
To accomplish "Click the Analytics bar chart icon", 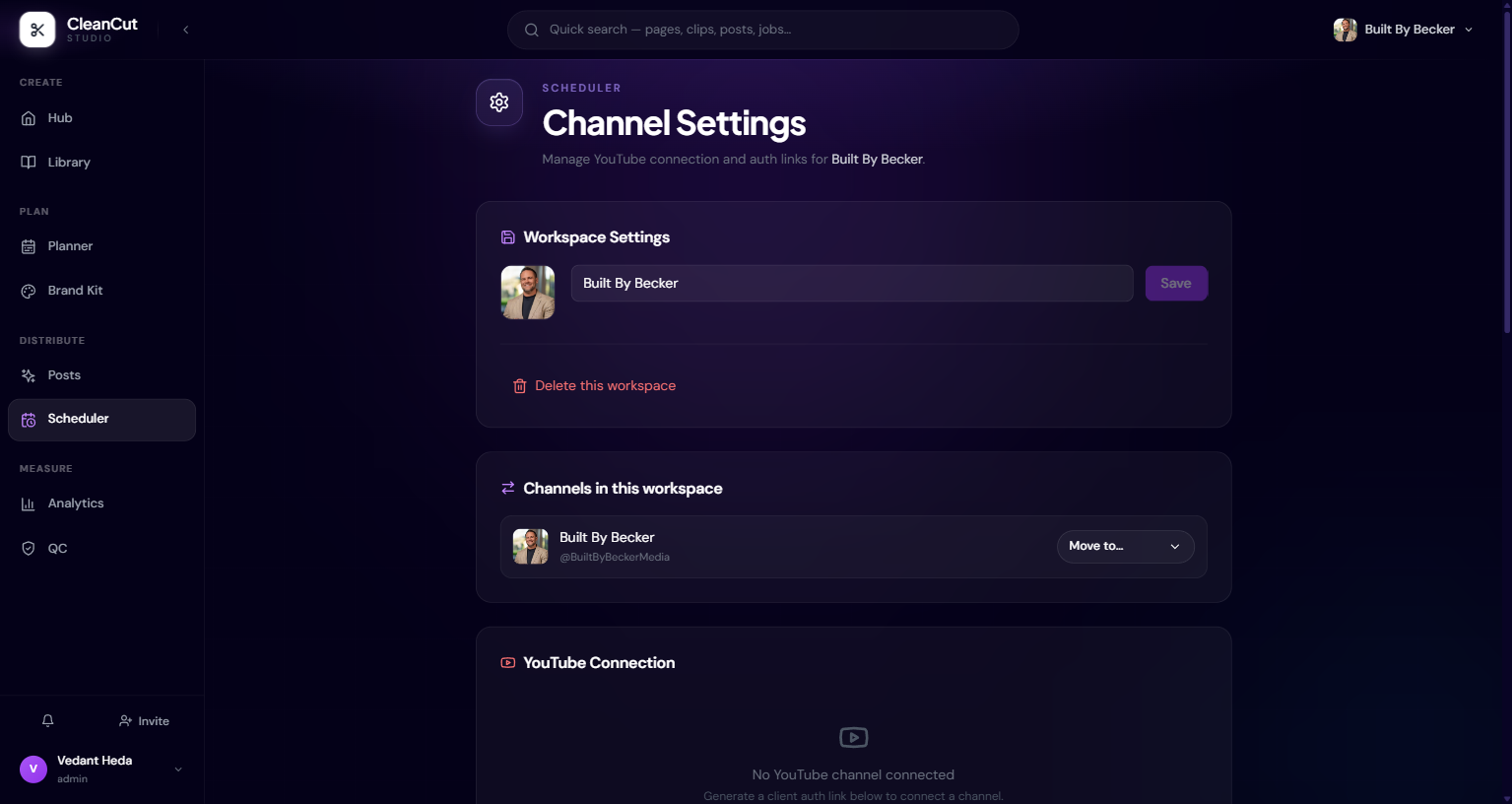I will [29, 503].
